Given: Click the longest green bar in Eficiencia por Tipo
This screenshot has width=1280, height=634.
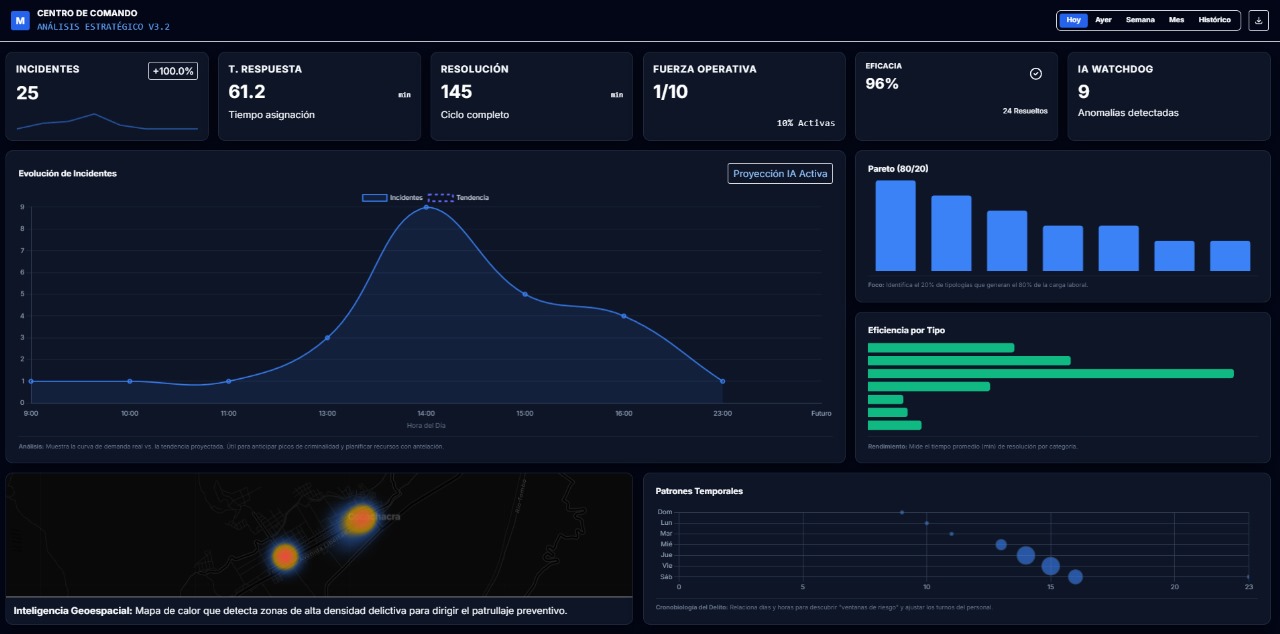Looking at the screenshot, I should [x=1050, y=373].
